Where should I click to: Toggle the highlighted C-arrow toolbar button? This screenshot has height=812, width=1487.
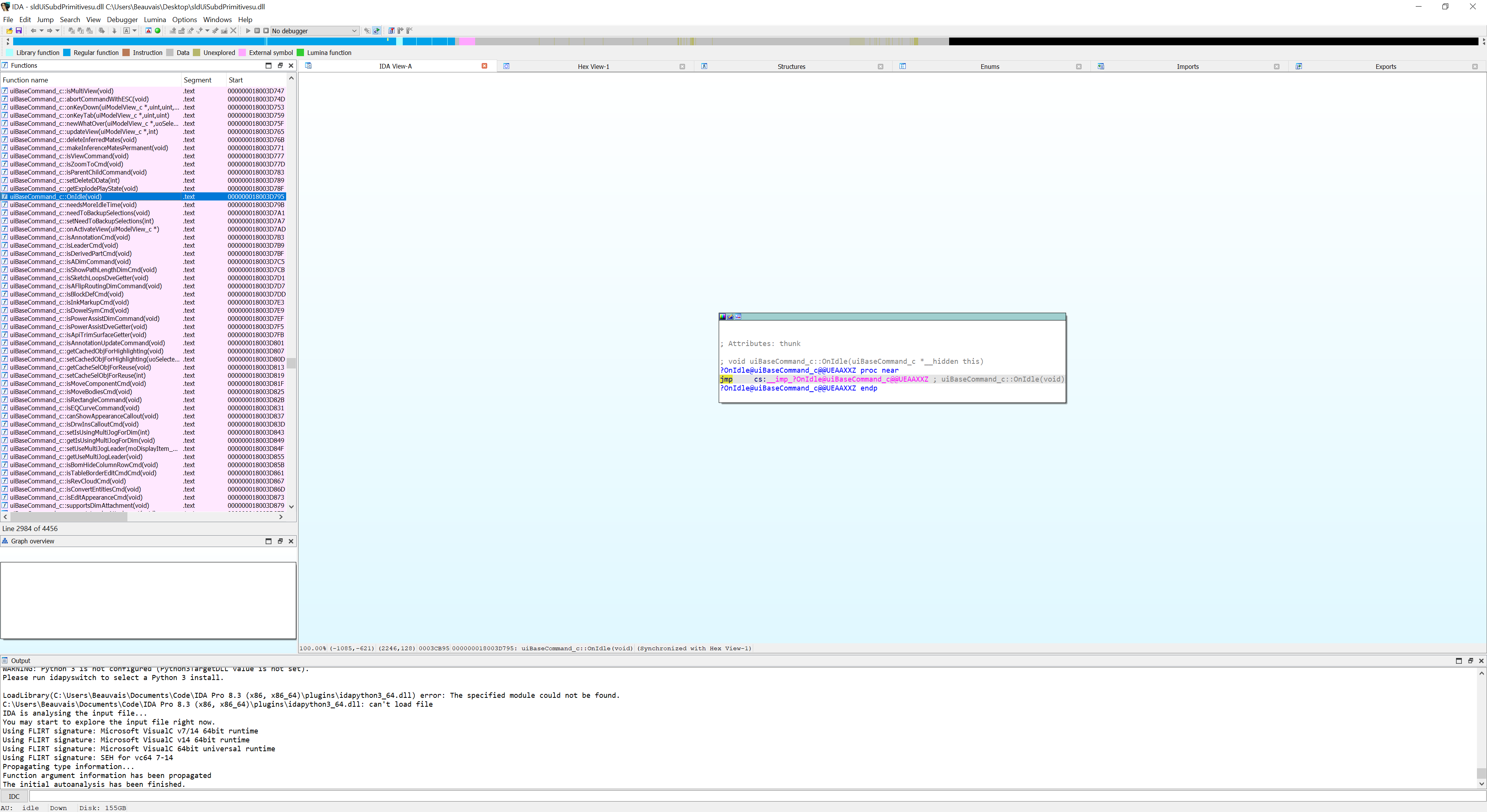tap(376, 31)
